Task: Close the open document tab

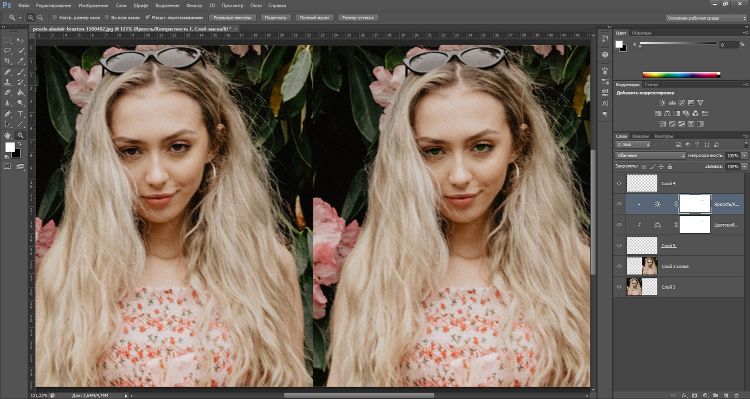Action: [236, 29]
